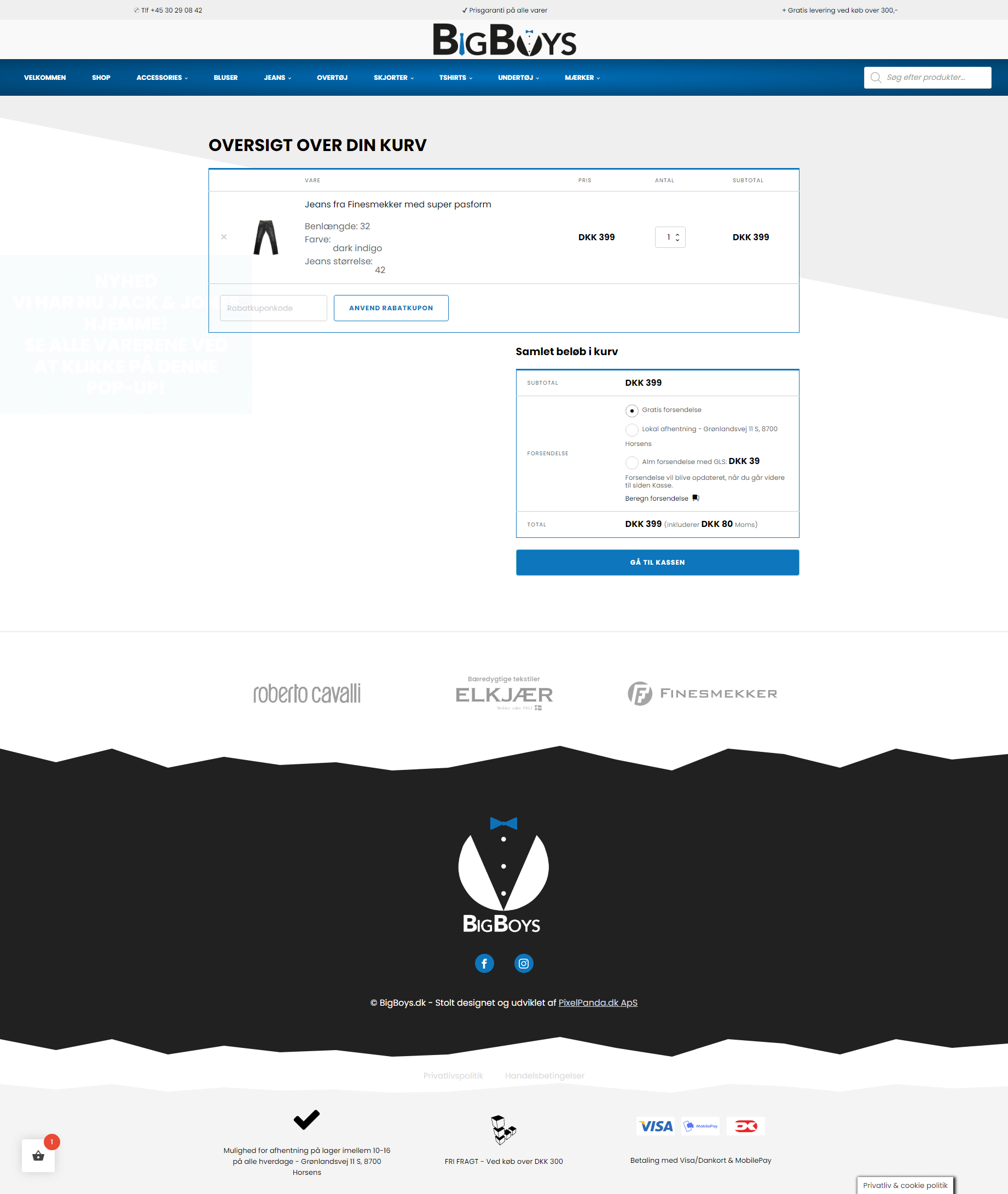The width and height of the screenshot is (1008, 1194).
Task: Choose Lokal afhentning pickup option
Action: pos(632,430)
